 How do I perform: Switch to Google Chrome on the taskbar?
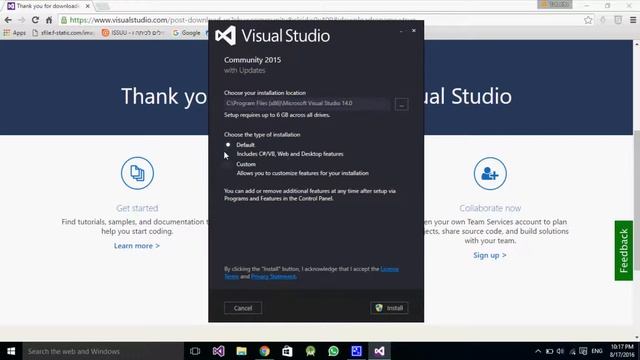pyautogui.click(x=264, y=351)
